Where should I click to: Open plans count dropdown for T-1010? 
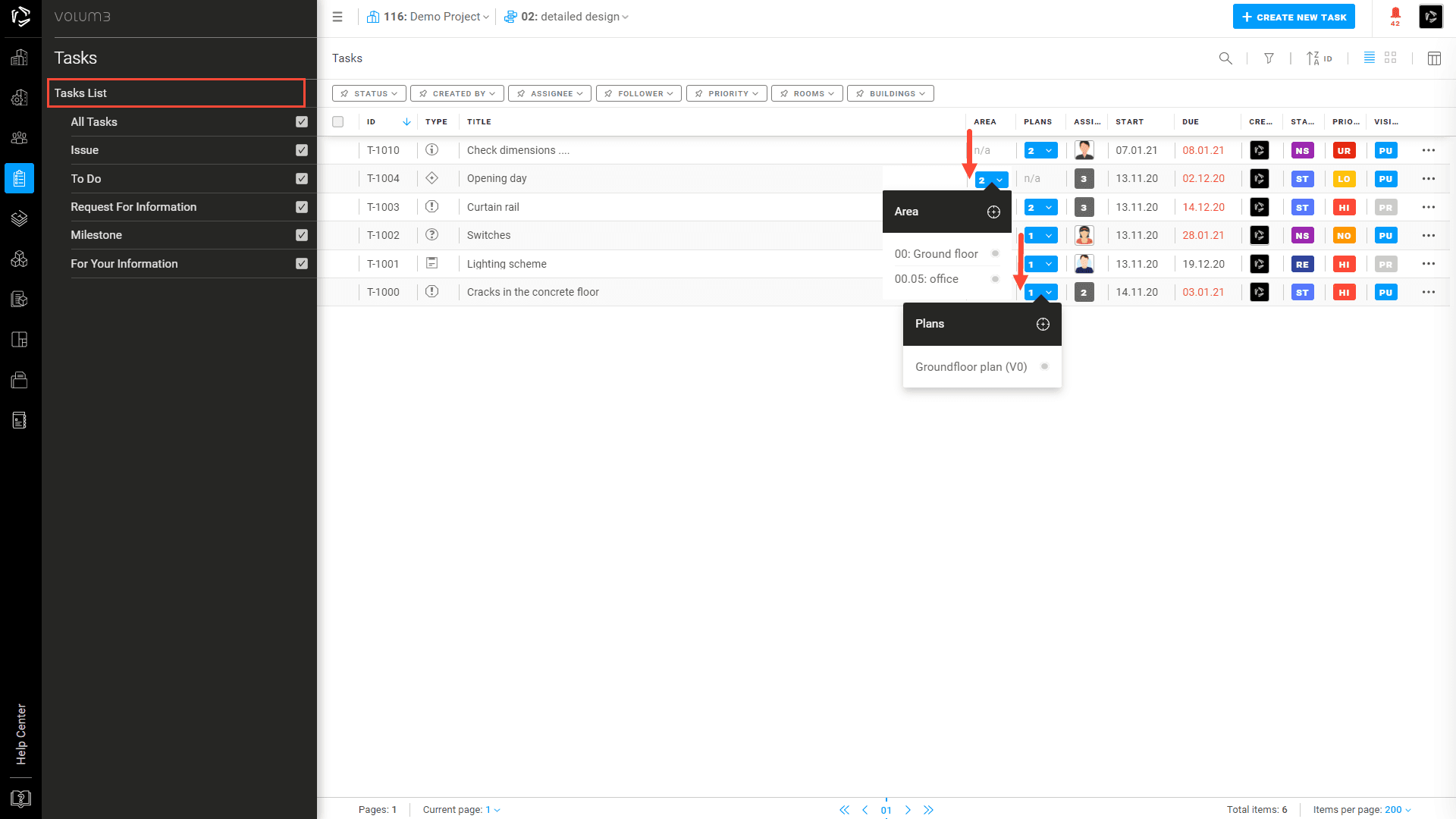point(1040,150)
